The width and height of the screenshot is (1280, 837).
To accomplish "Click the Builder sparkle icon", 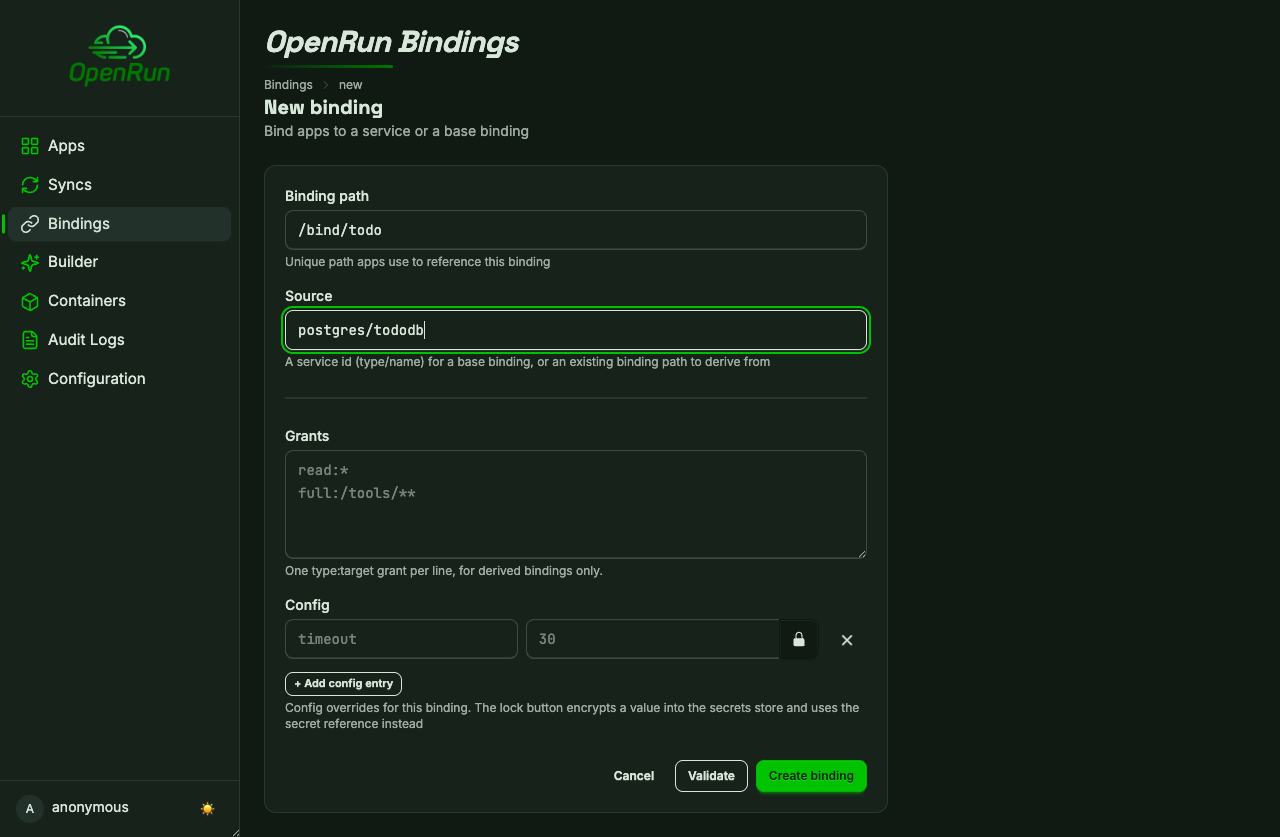I will (30, 262).
